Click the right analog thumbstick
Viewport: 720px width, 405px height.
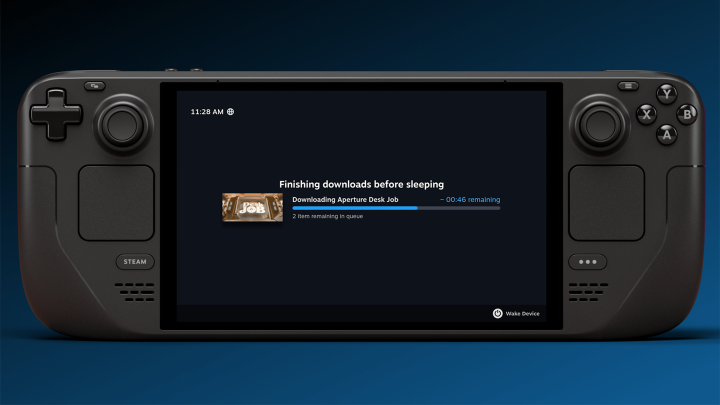pyautogui.click(x=600, y=125)
